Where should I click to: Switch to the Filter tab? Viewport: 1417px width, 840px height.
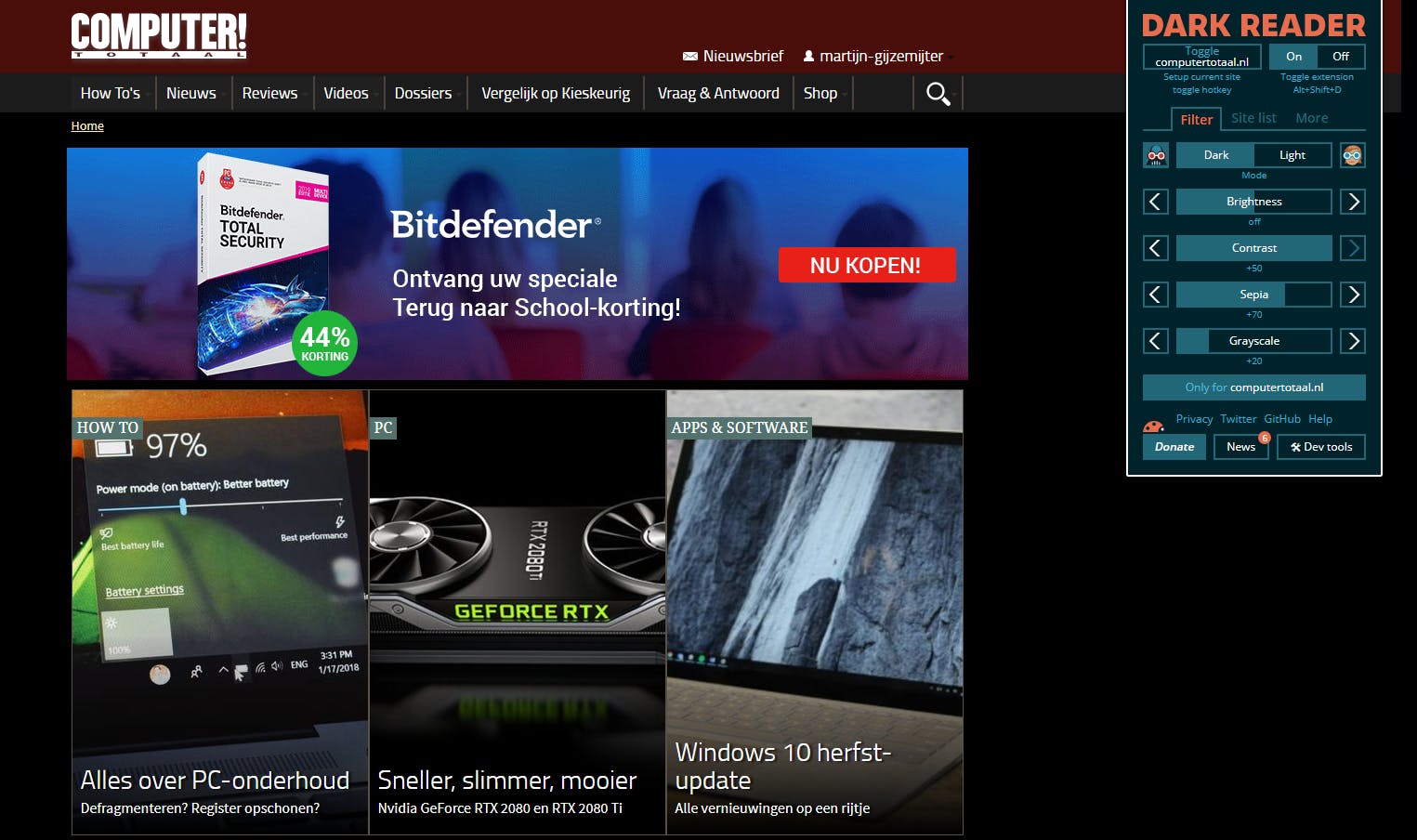coord(1197,119)
